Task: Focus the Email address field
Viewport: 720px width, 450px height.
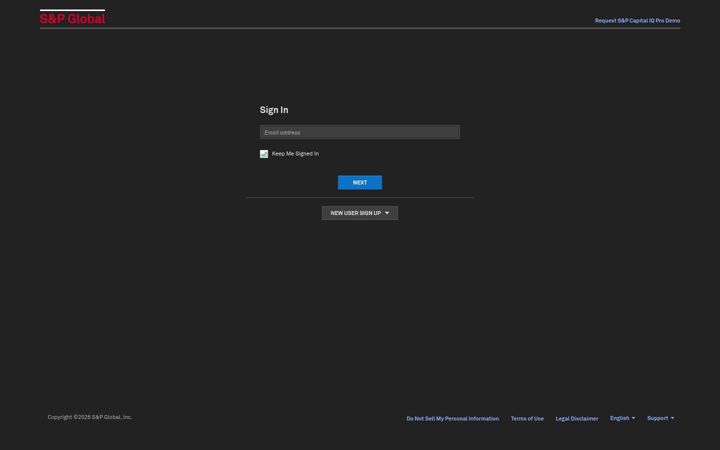Action: coord(360,132)
